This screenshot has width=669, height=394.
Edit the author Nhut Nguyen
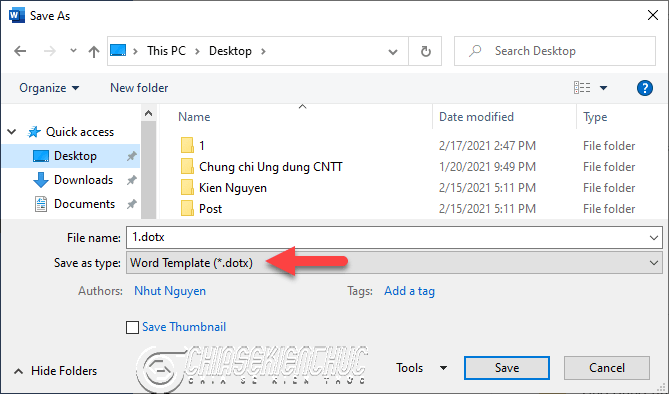pos(170,291)
